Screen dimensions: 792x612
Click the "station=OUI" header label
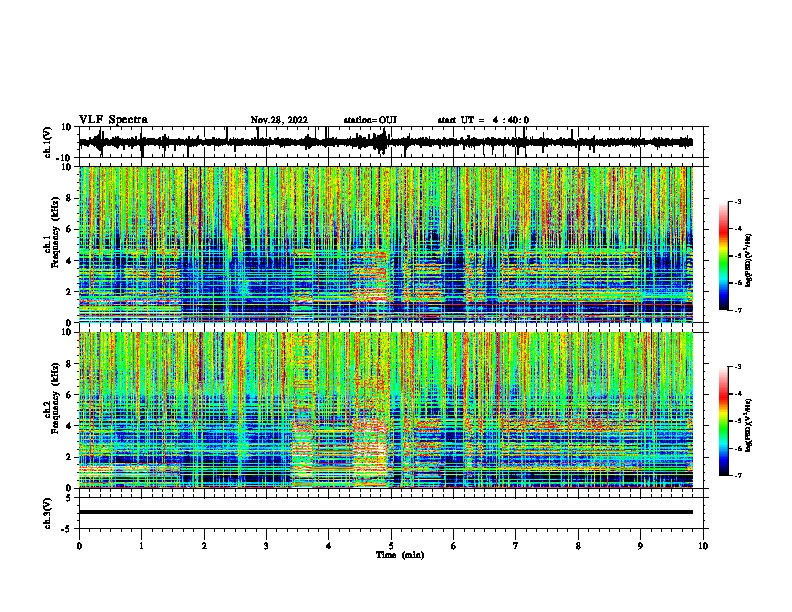[x=370, y=120]
